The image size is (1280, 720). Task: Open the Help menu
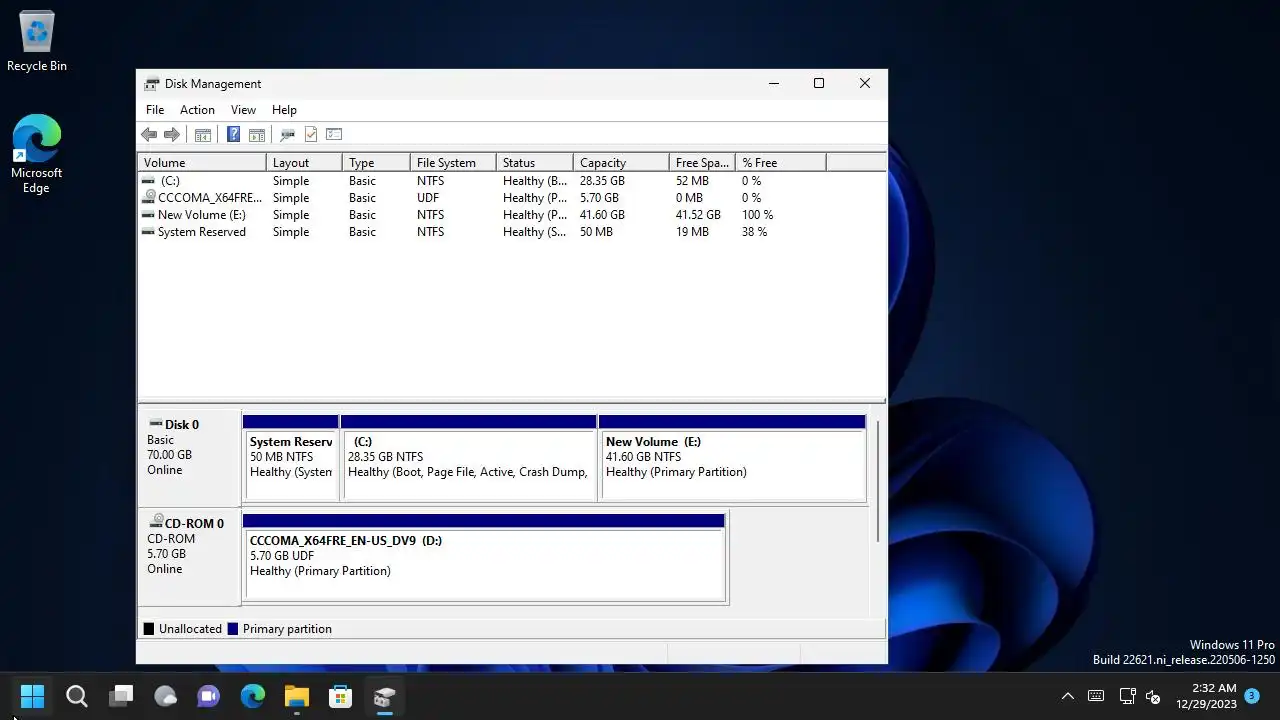coord(284,110)
